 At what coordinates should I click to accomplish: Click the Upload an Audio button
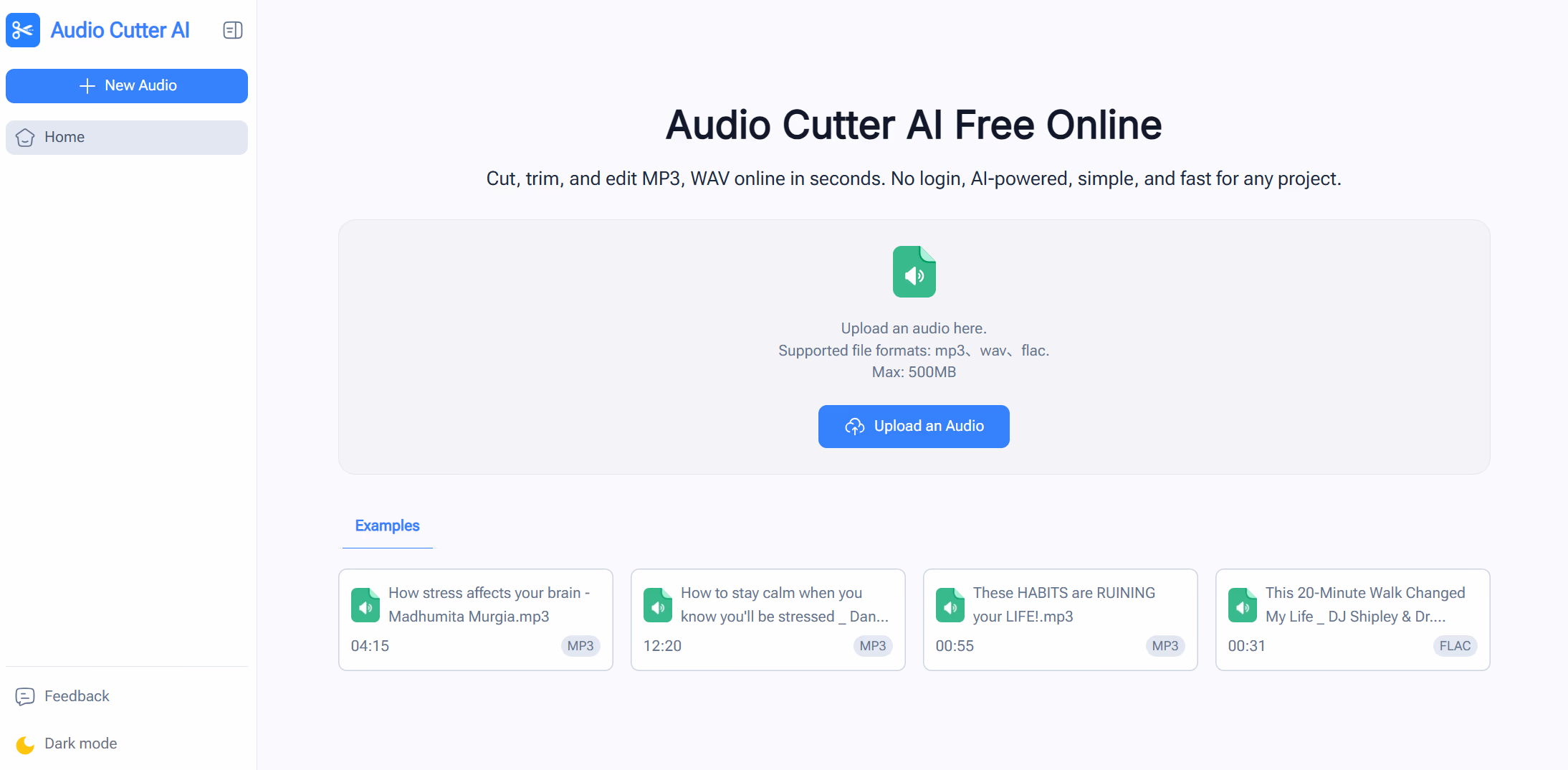coord(914,427)
